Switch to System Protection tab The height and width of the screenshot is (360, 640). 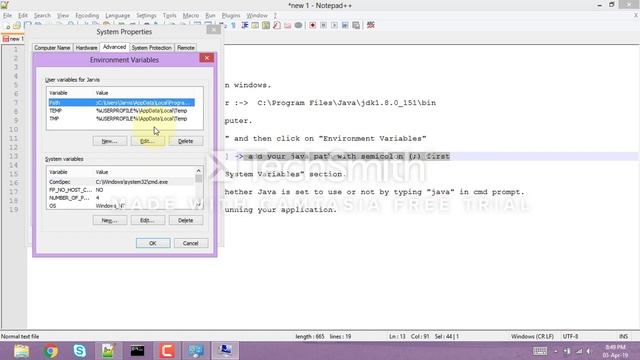pos(151,48)
